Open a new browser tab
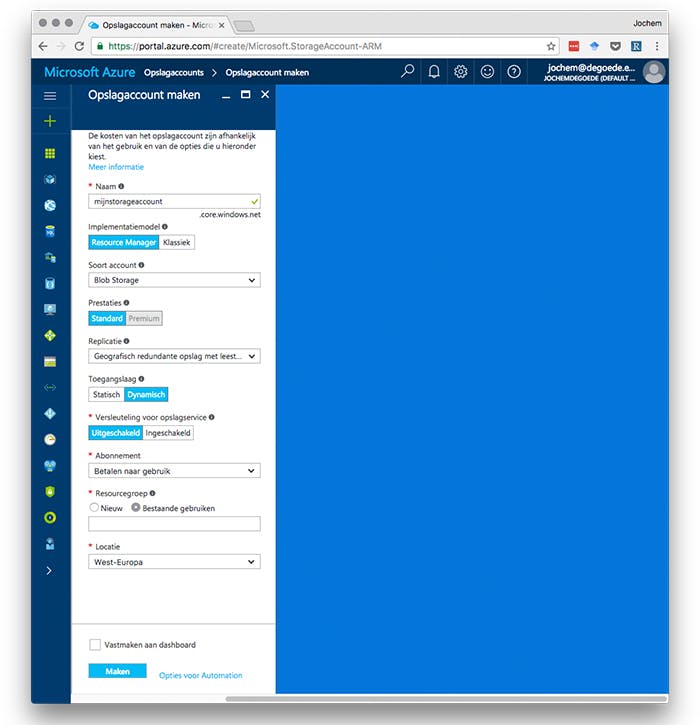Screen dimensions: 700x725 tap(244, 26)
